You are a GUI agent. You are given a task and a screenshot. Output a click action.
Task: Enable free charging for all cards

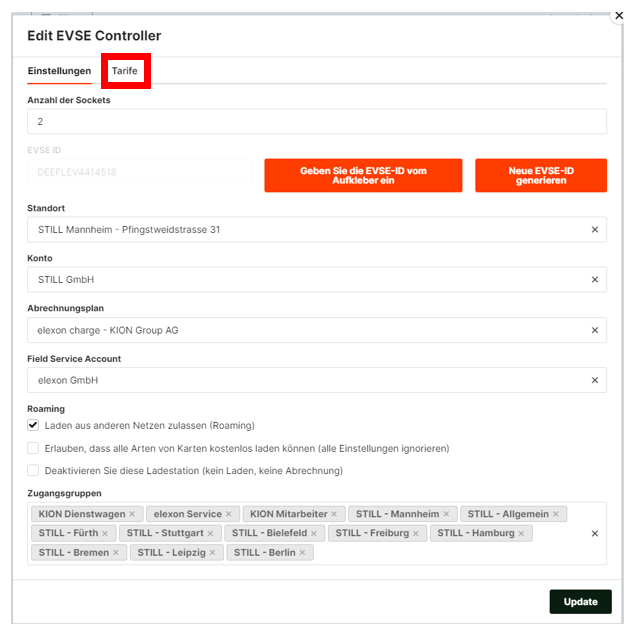[x=33, y=448]
